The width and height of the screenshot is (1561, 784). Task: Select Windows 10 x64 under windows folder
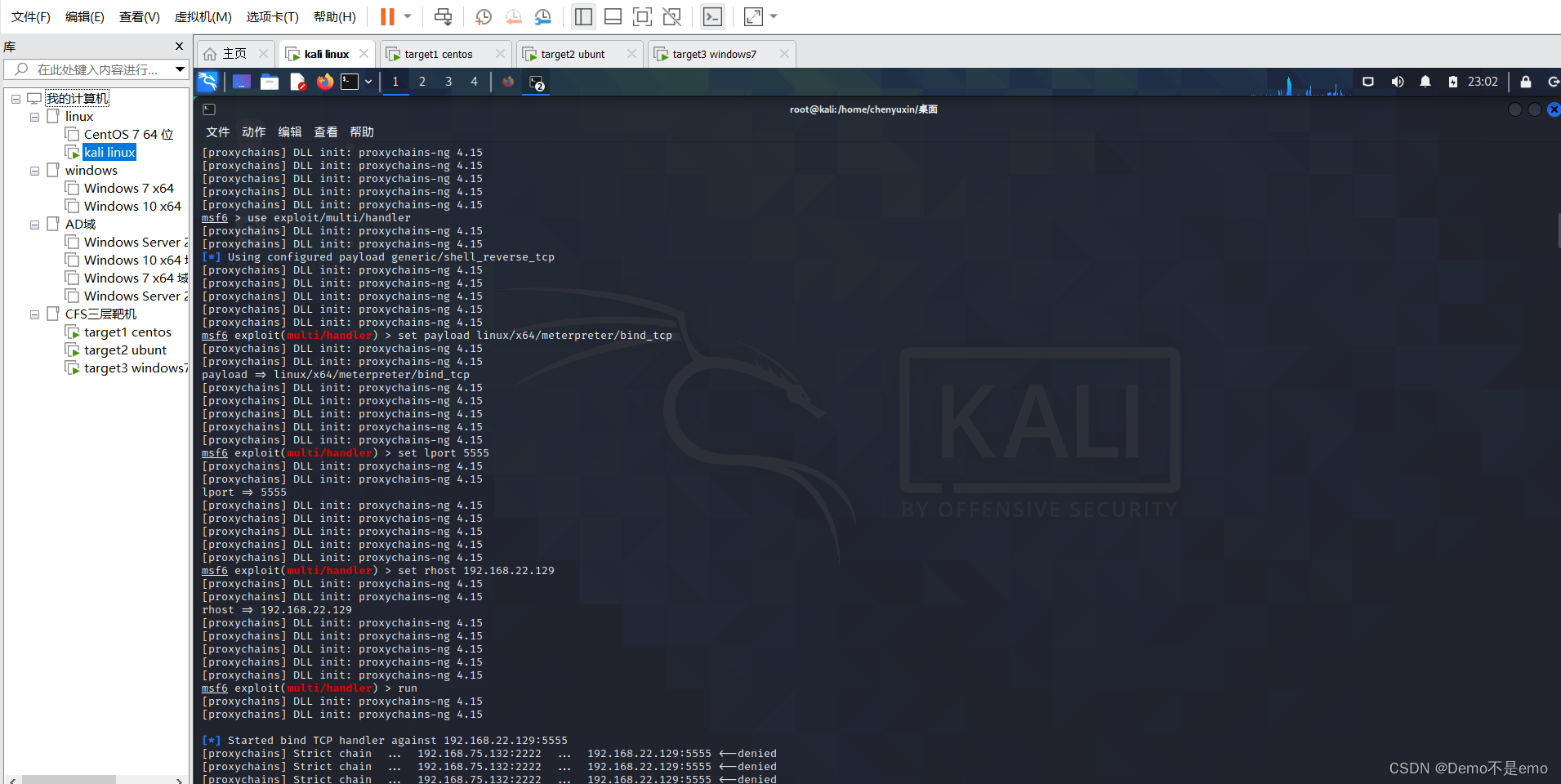[x=132, y=206]
